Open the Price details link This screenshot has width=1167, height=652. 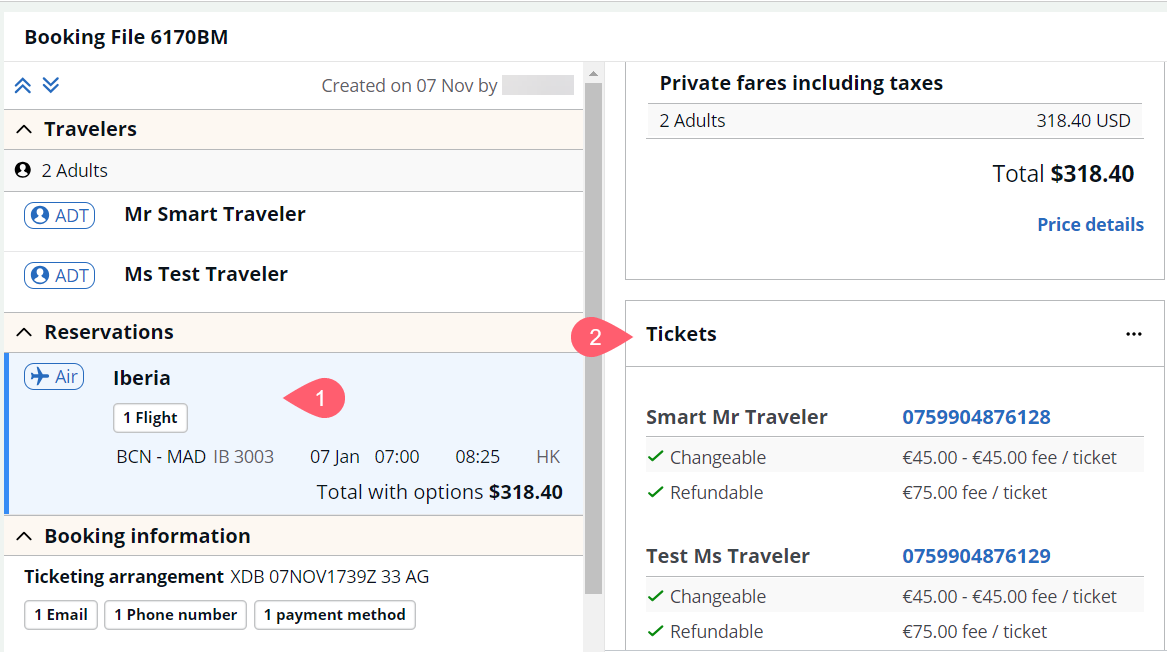[1090, 225]
